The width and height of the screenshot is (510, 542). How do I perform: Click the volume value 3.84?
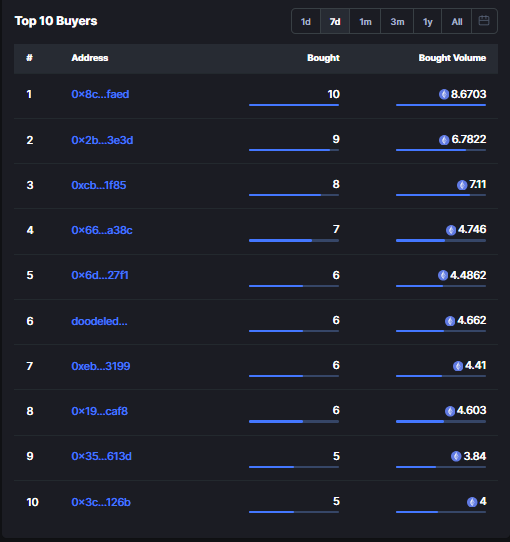[475, 456]
